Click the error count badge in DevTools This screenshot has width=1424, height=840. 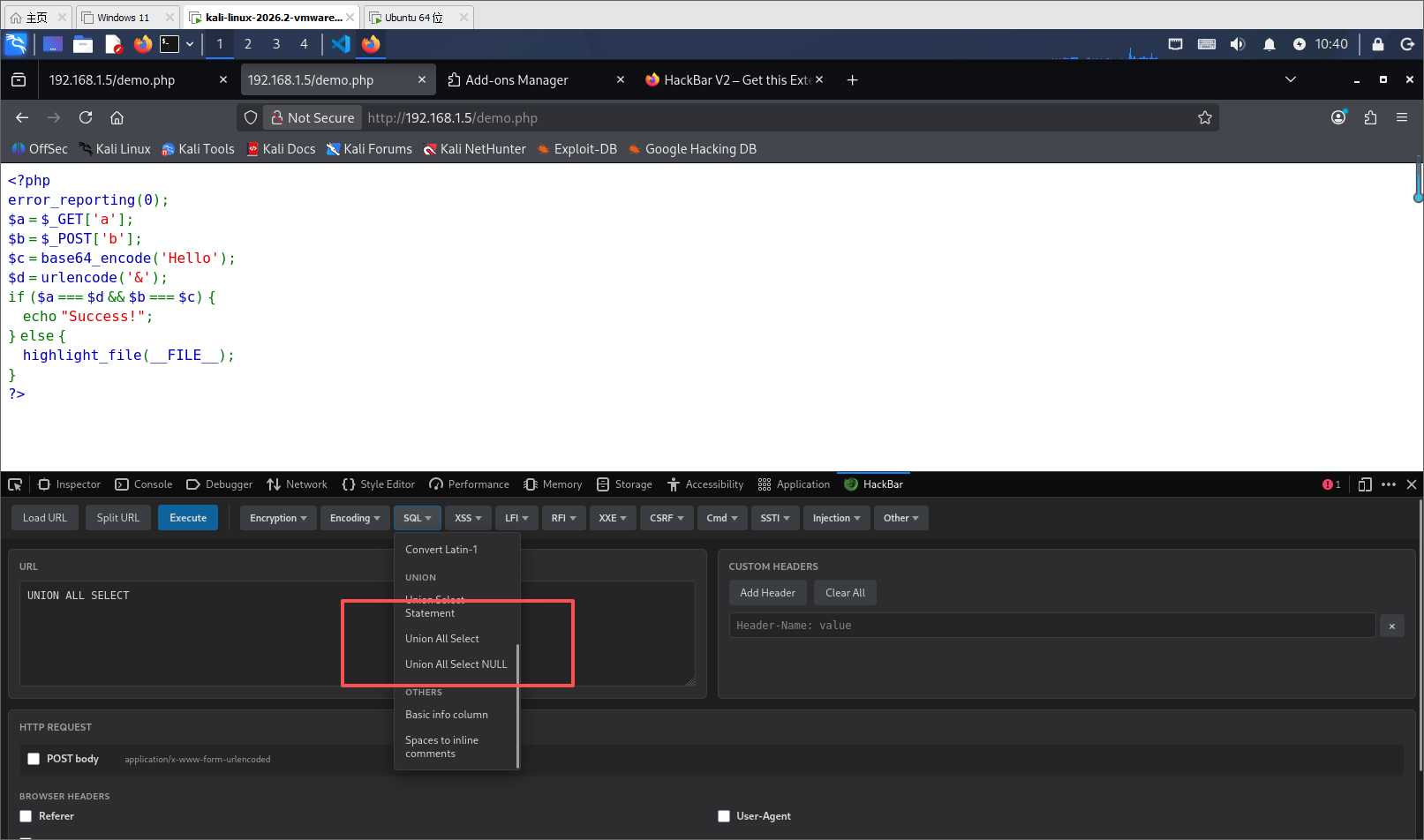(x=1331, y=484)
